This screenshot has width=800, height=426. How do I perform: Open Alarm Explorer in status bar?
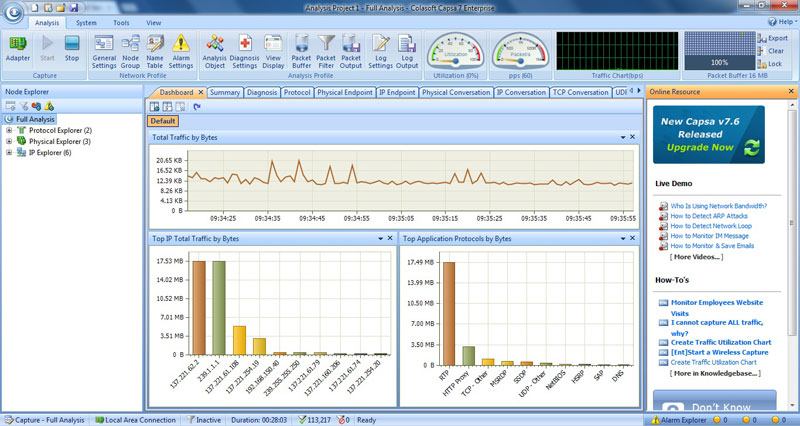pos(680,420)
